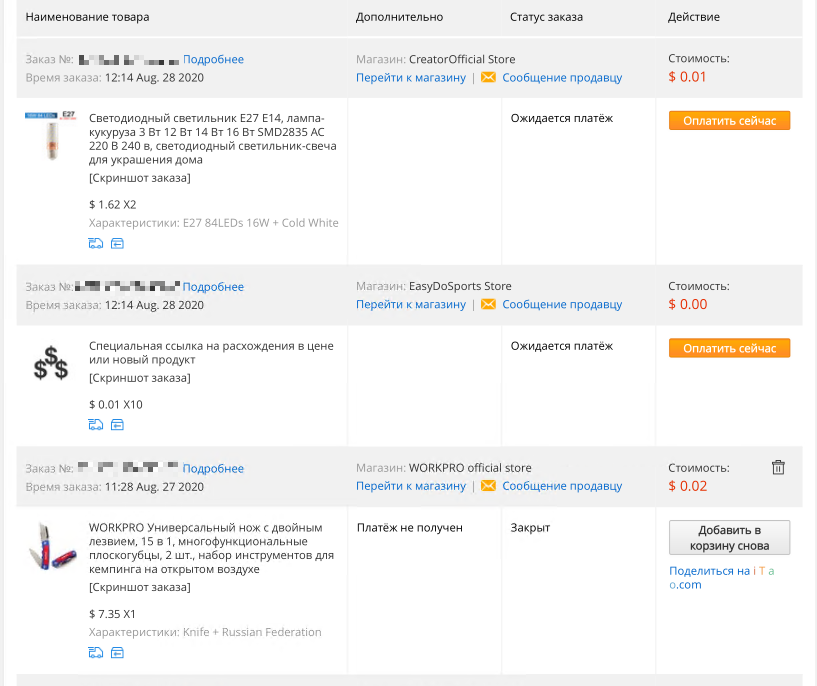Open Подробнее for the WORKPRO order
This screenshot has height=686, width=817.
click(213, 468)
